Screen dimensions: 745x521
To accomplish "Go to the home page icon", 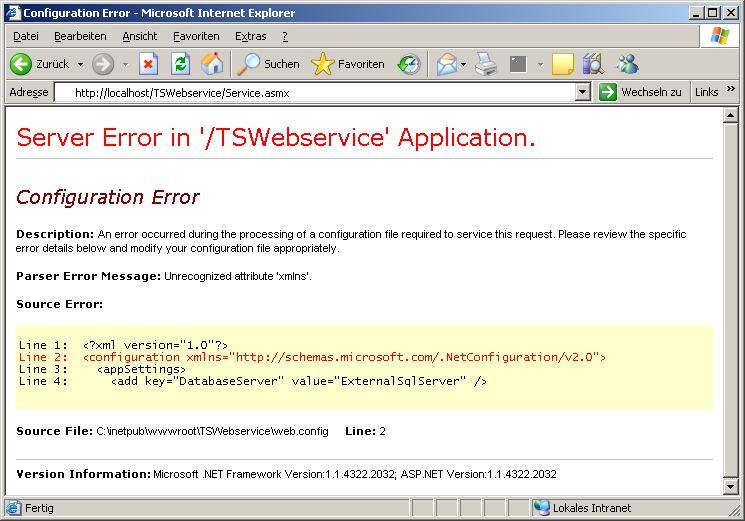I will click(x=212, y=64).
